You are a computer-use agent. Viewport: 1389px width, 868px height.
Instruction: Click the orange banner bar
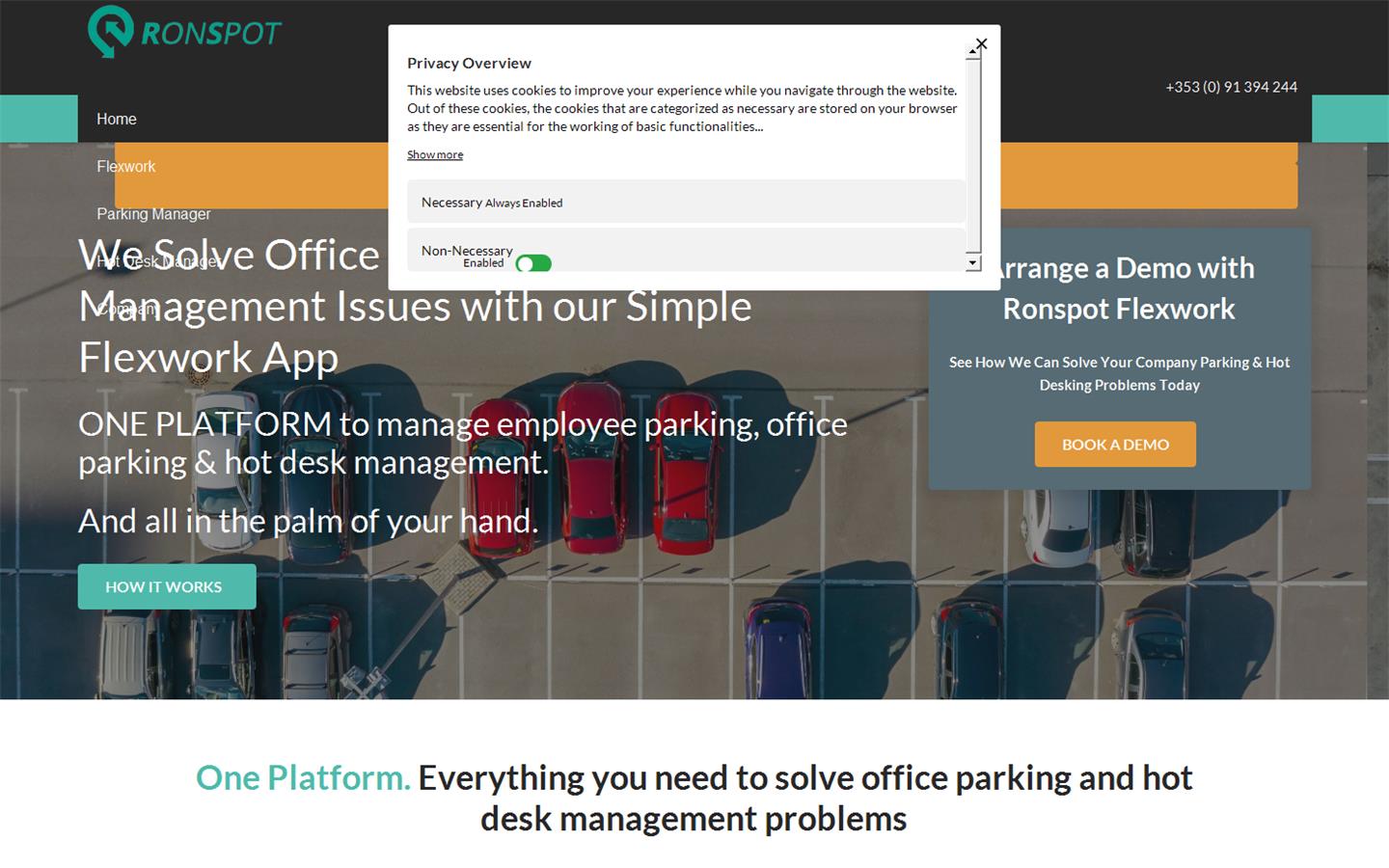pyautogui.click(x=1148, y=176)
